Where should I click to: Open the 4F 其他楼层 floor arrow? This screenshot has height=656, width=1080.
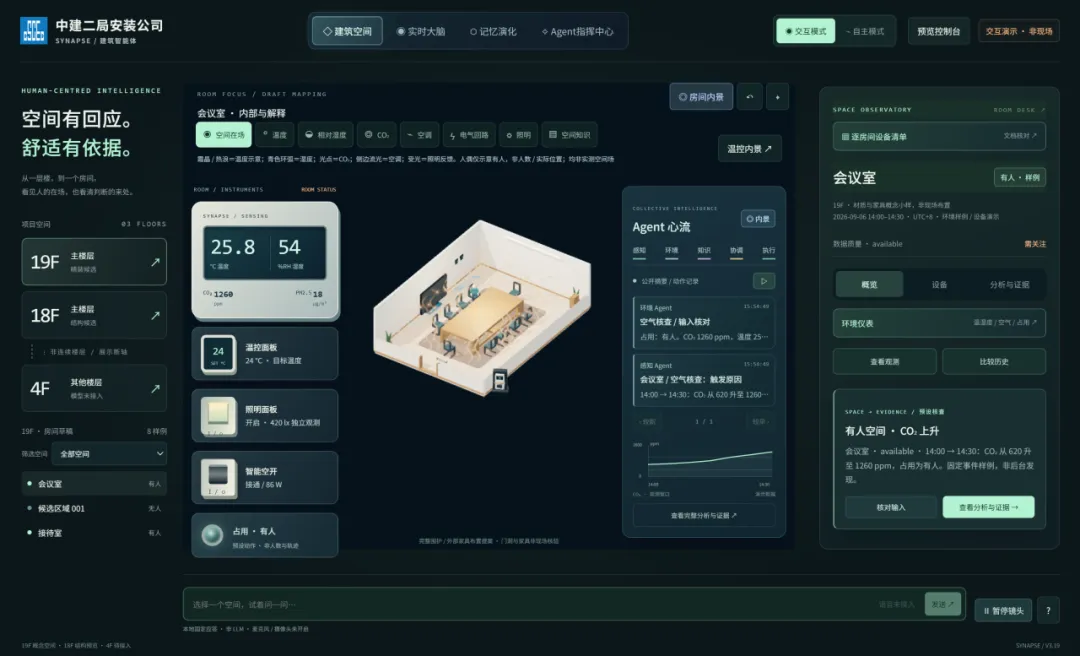(x=155, y=388)
